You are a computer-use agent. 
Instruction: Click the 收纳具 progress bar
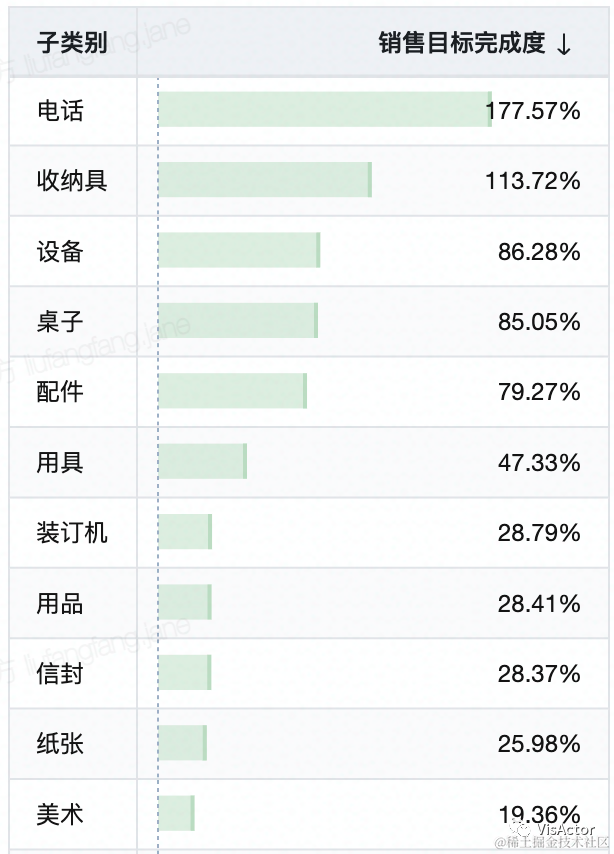(x=265, y=180)
